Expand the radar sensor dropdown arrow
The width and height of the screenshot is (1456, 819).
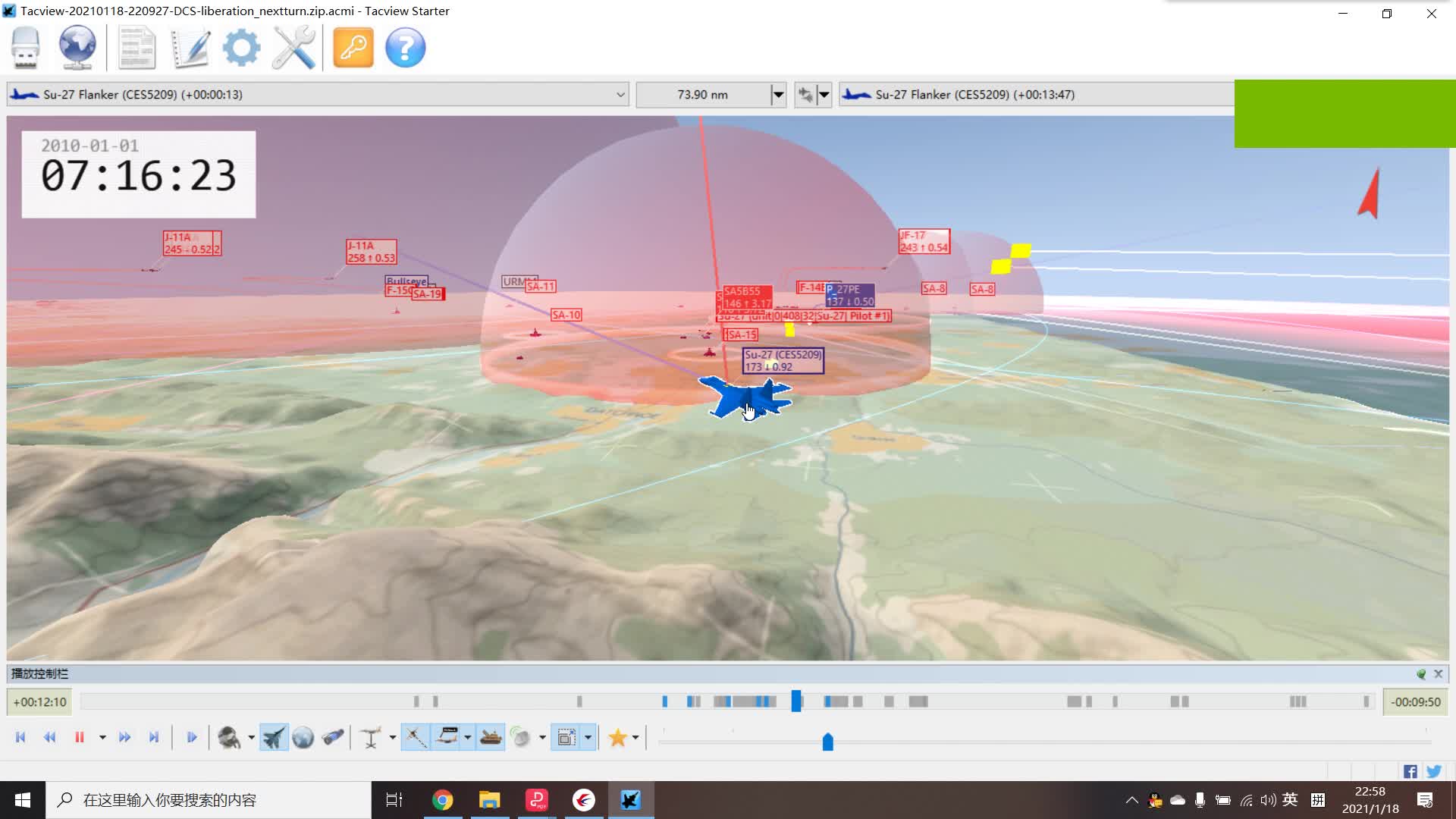pos(542,737)
